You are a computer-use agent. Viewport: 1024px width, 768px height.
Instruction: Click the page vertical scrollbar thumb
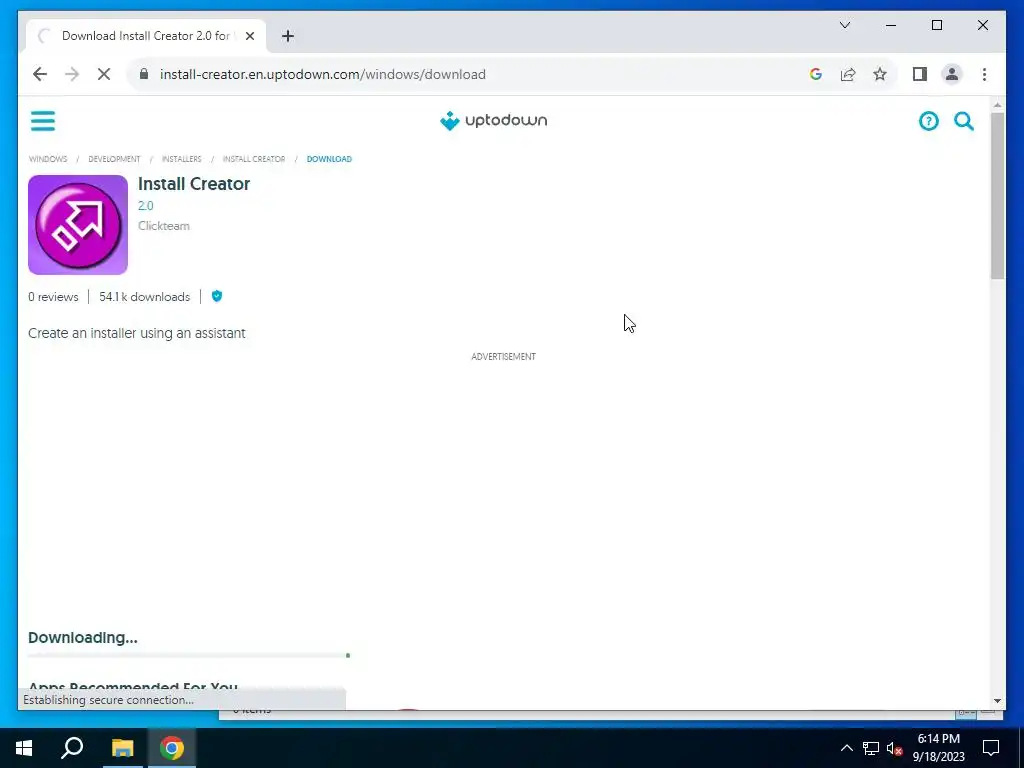click(x=997, y=196)
